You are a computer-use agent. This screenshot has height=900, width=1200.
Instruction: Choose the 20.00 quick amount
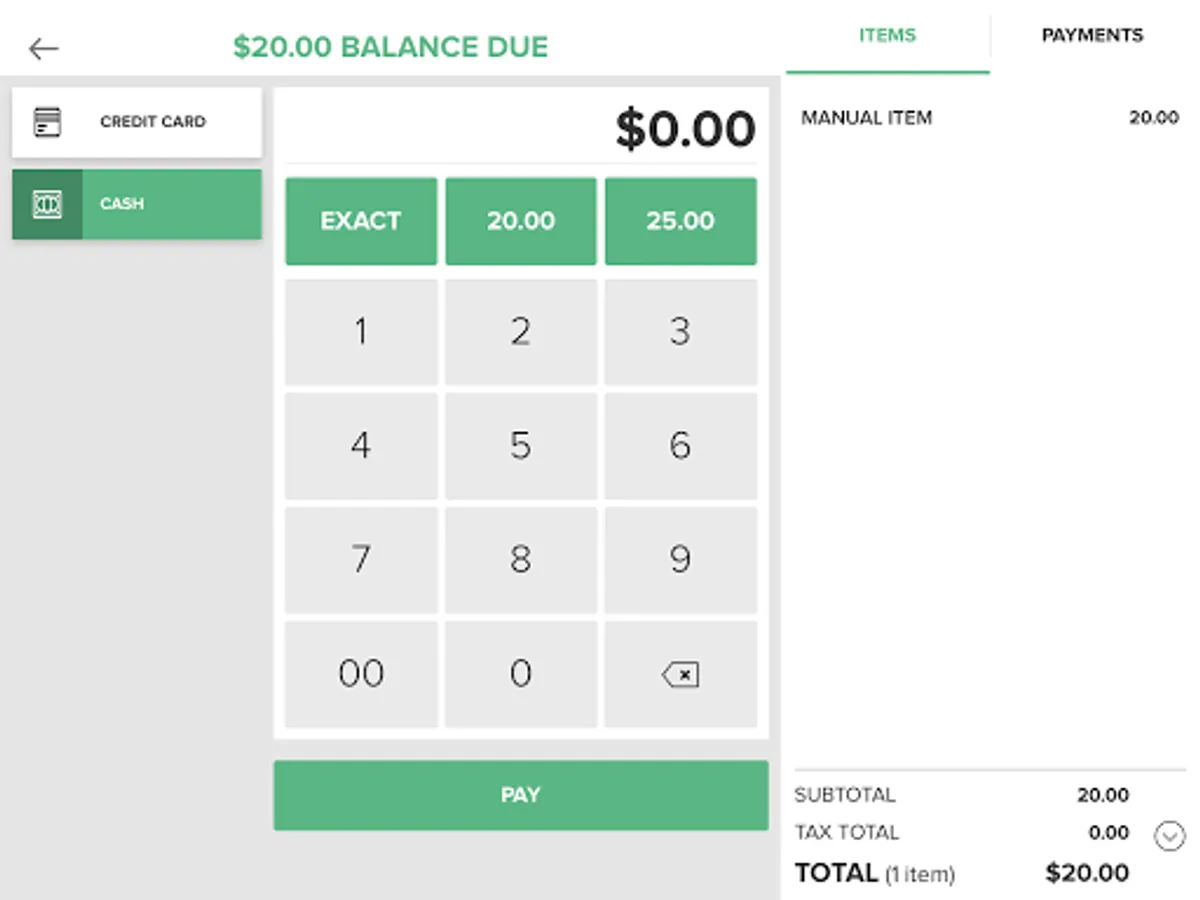coord(521,221)
